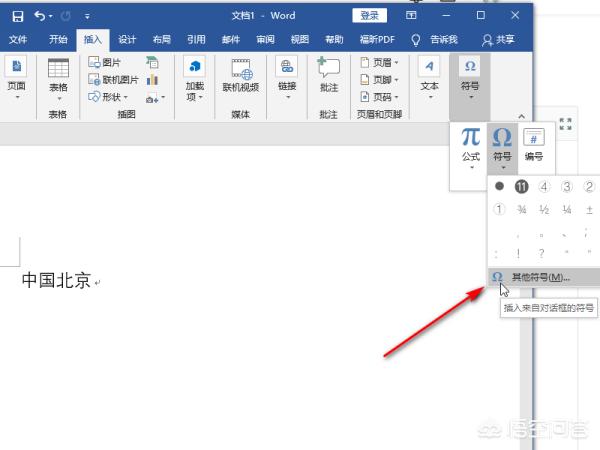
Task: Insert the circled ② symbol
Action: click(x=589, y=187)
